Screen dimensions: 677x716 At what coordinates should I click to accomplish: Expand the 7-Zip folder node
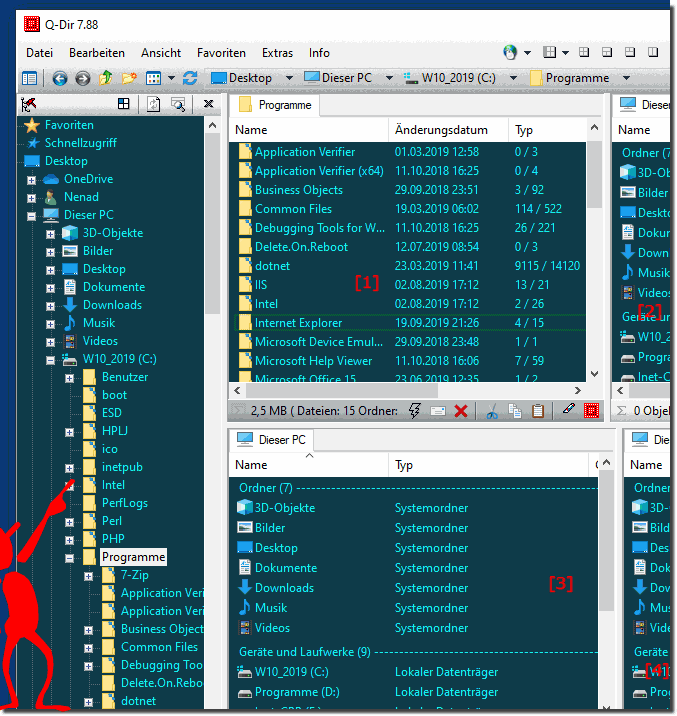point(89,577)
